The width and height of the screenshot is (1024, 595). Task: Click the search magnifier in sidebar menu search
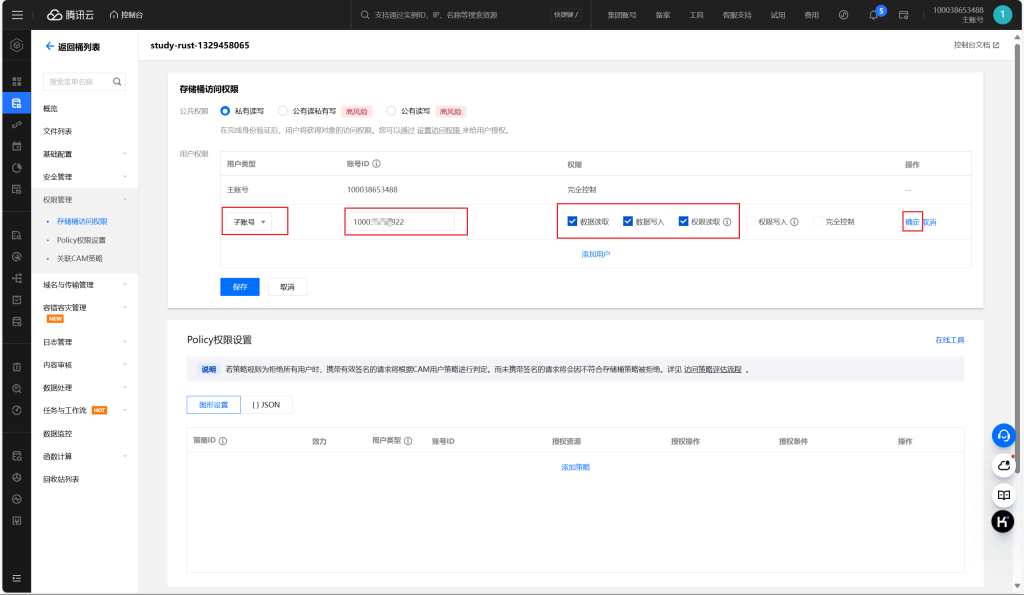(117, 81)
